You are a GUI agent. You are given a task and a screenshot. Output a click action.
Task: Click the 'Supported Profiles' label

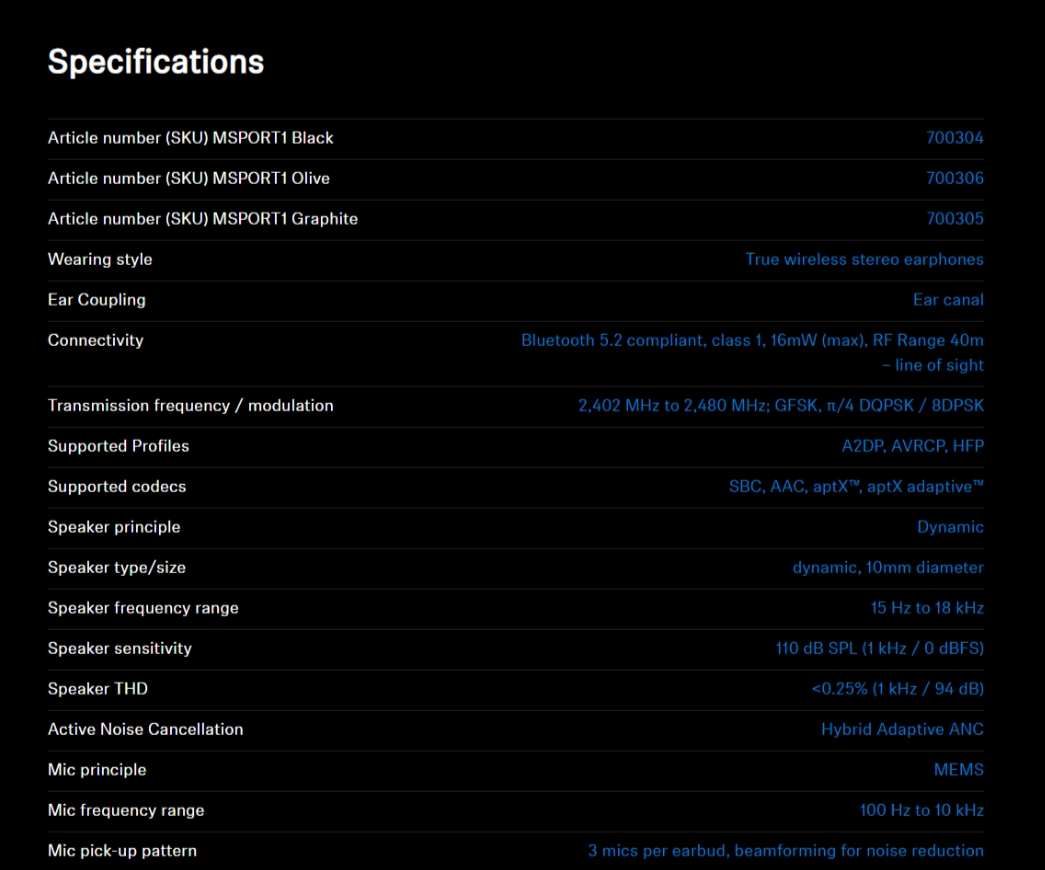click(x=119, y=447)
